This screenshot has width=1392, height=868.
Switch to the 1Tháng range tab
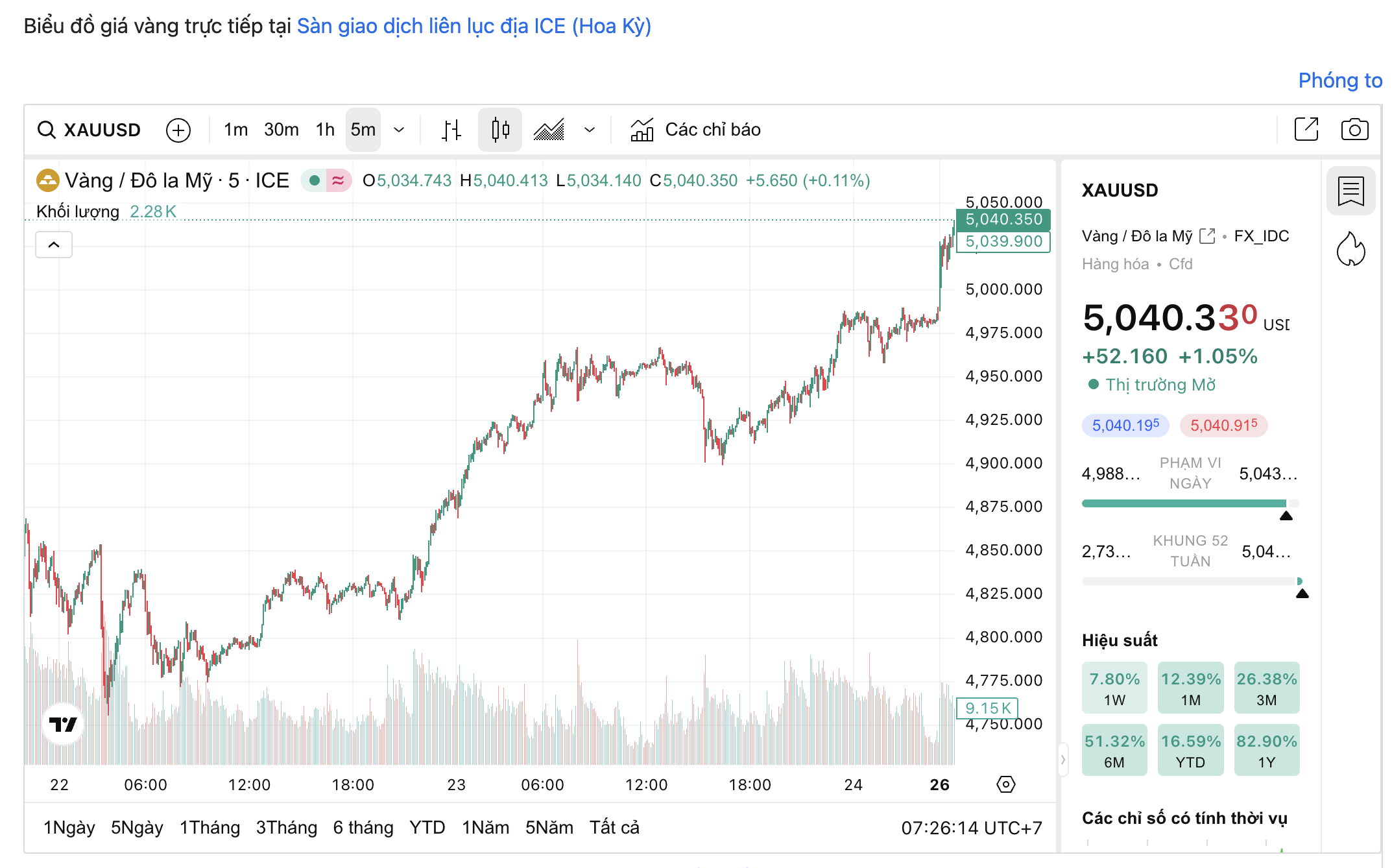tap(210, 828)
